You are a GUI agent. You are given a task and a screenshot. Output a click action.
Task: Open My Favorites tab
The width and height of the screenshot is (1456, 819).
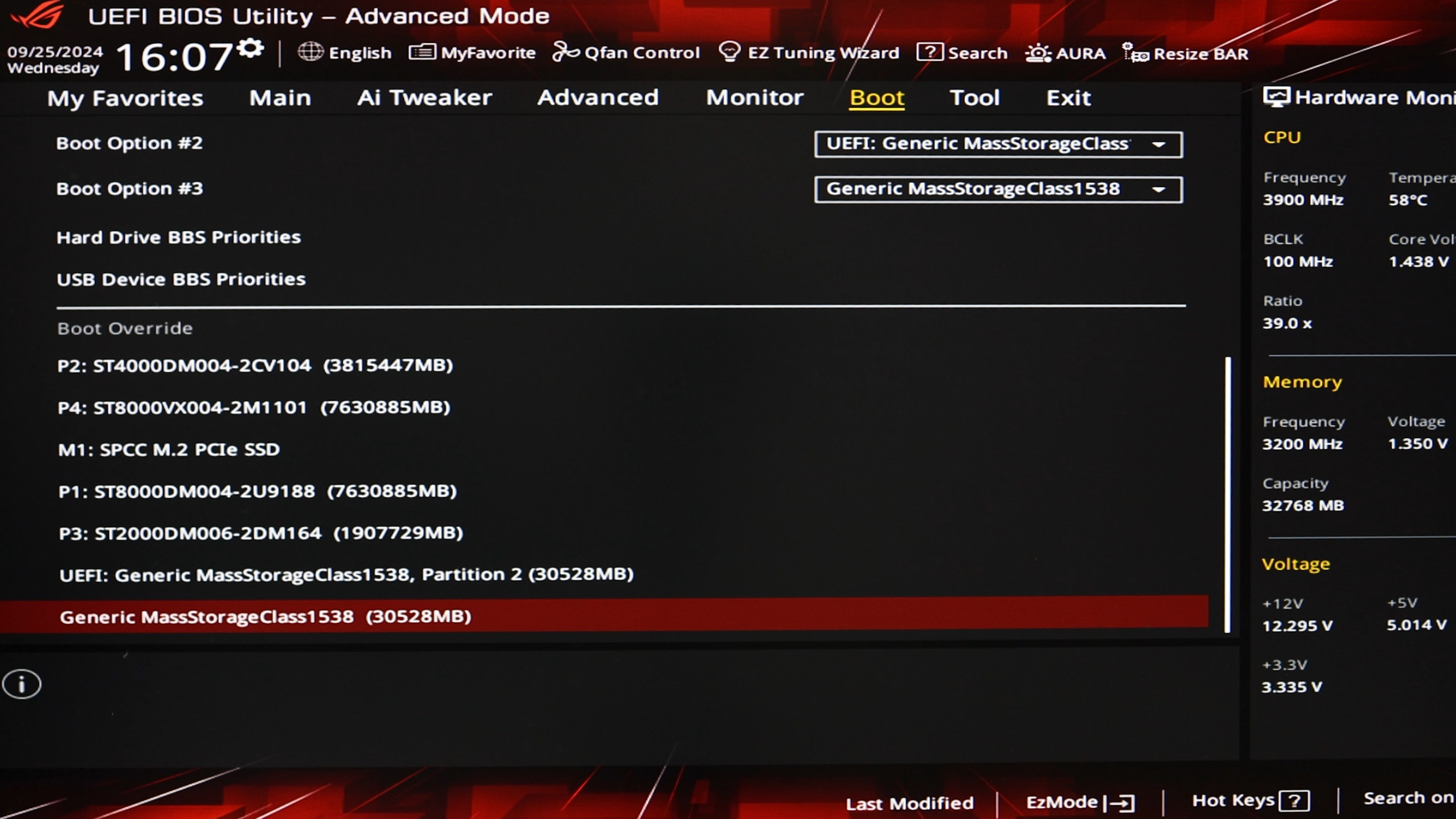click(x=125, y=98)
